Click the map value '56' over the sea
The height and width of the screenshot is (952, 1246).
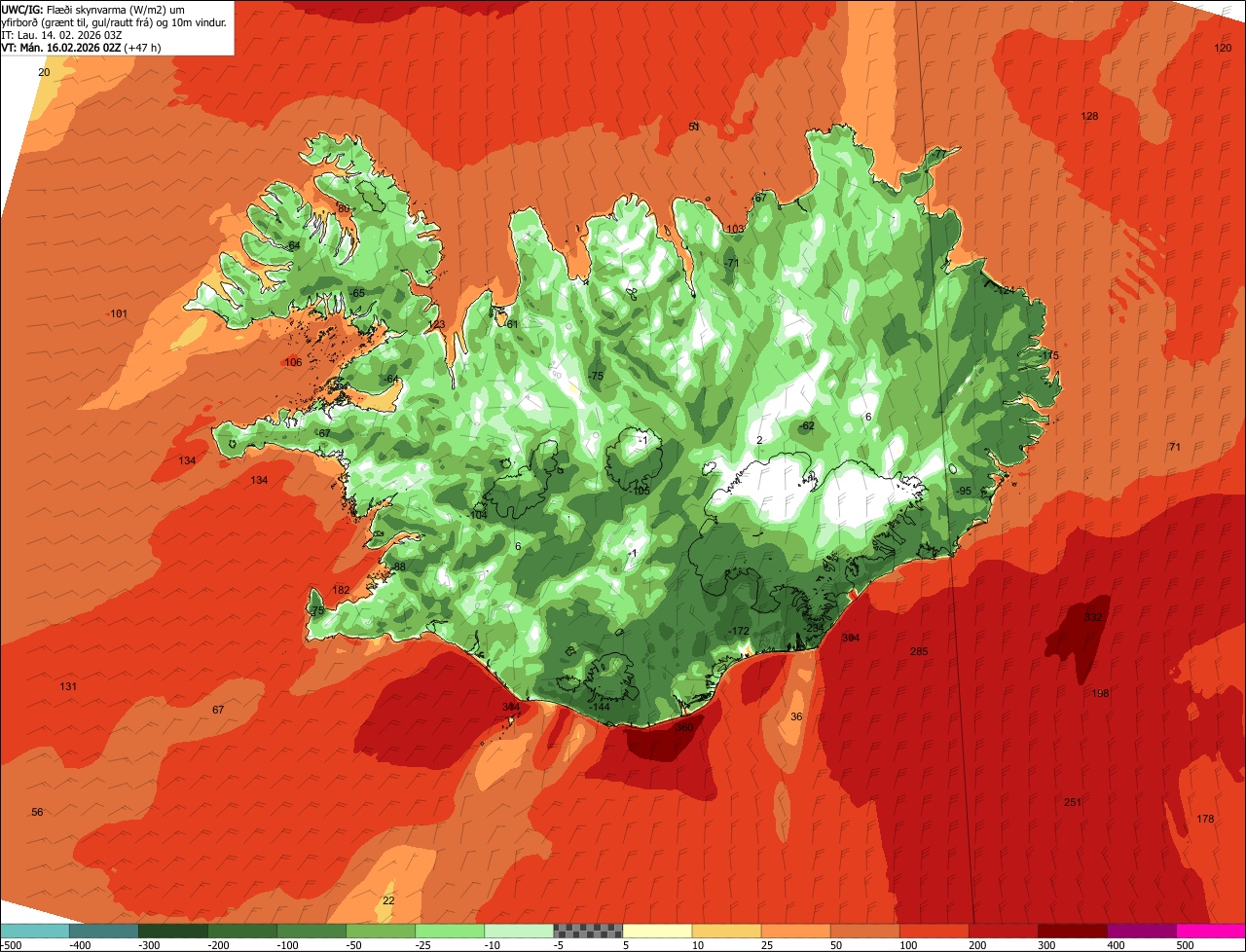point(37,812)
